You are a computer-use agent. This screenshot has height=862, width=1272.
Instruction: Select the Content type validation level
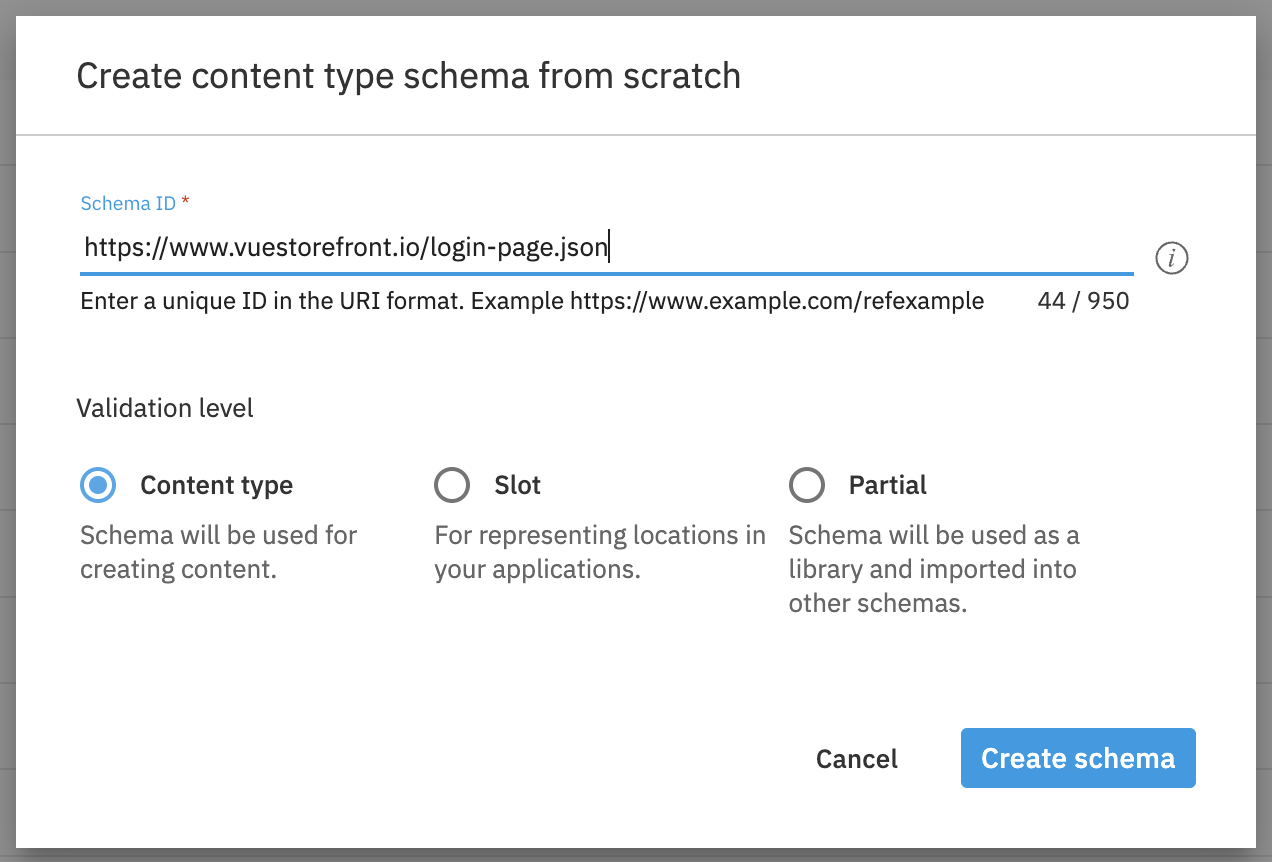pyautogui.click(x=97, y=485)
